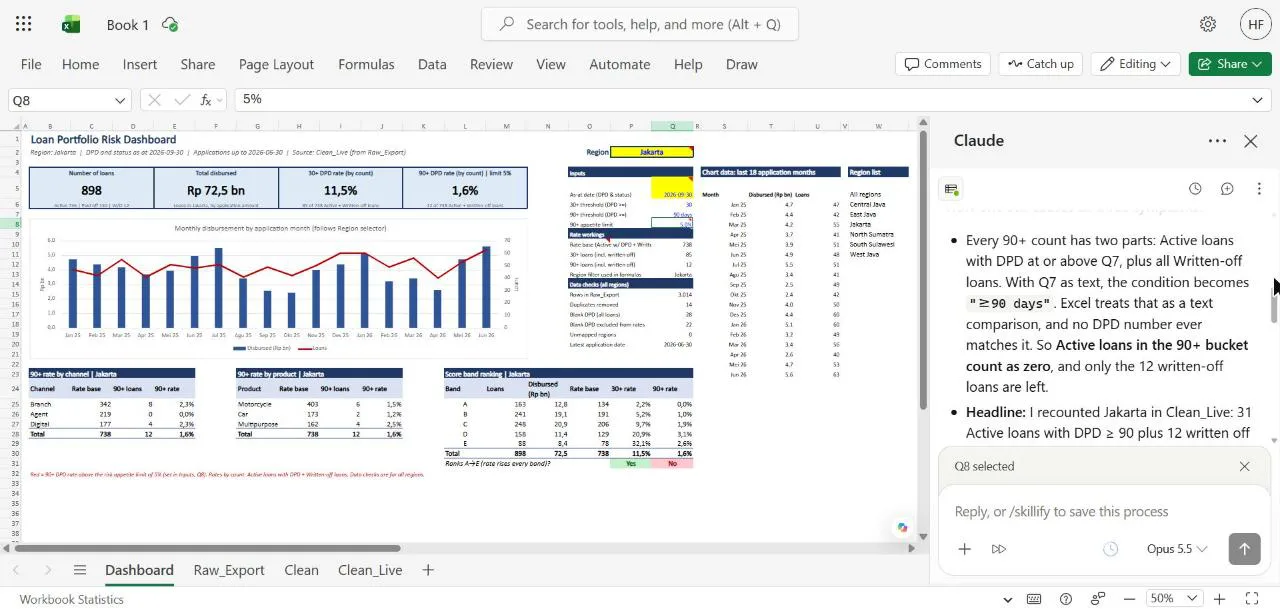Image resolution: width=1280 pixels, height=609 pixels.
Task: Open Claude panel more options (three dots)
Action: click(1217, 141)
